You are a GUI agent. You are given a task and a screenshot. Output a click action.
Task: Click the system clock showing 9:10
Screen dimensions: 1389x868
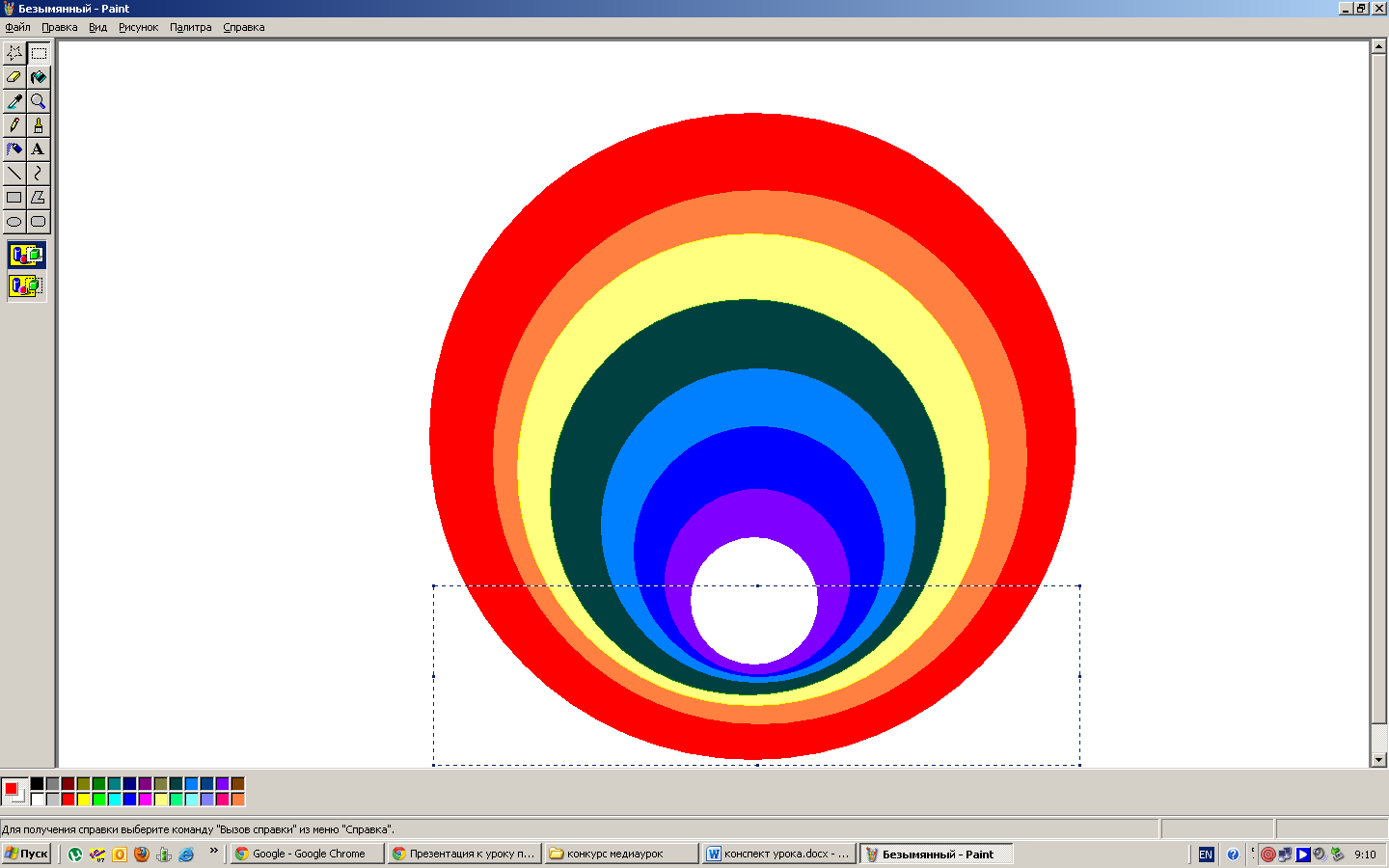pos(1365,854)
